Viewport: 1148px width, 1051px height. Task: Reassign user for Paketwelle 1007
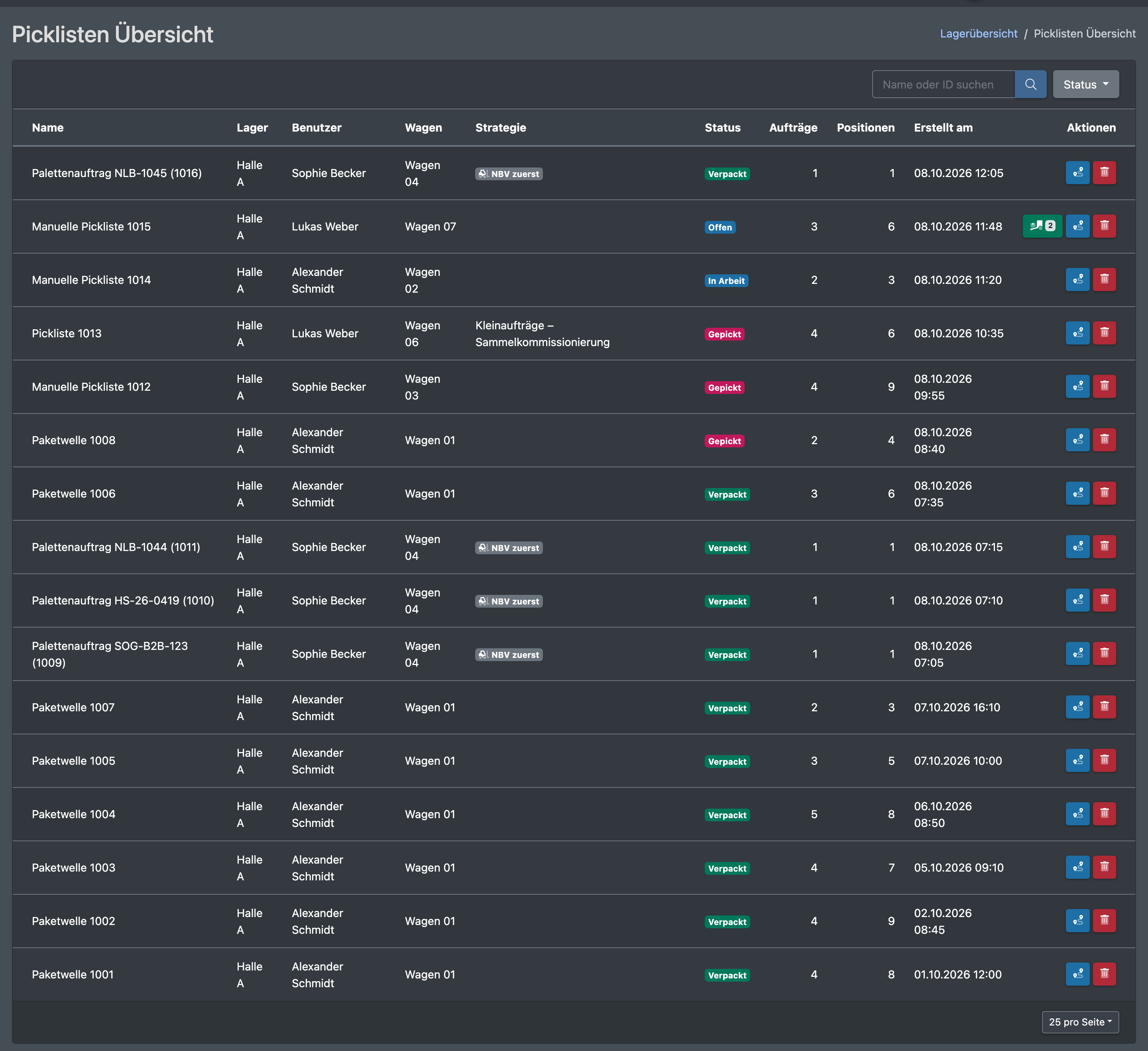click(1077, 707)
